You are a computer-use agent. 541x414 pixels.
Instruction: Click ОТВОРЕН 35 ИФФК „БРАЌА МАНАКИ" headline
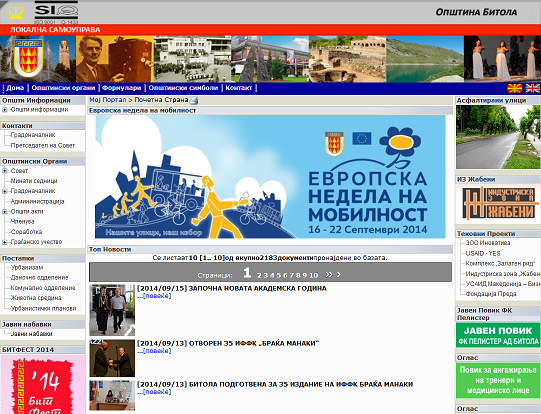coord(228,343)
